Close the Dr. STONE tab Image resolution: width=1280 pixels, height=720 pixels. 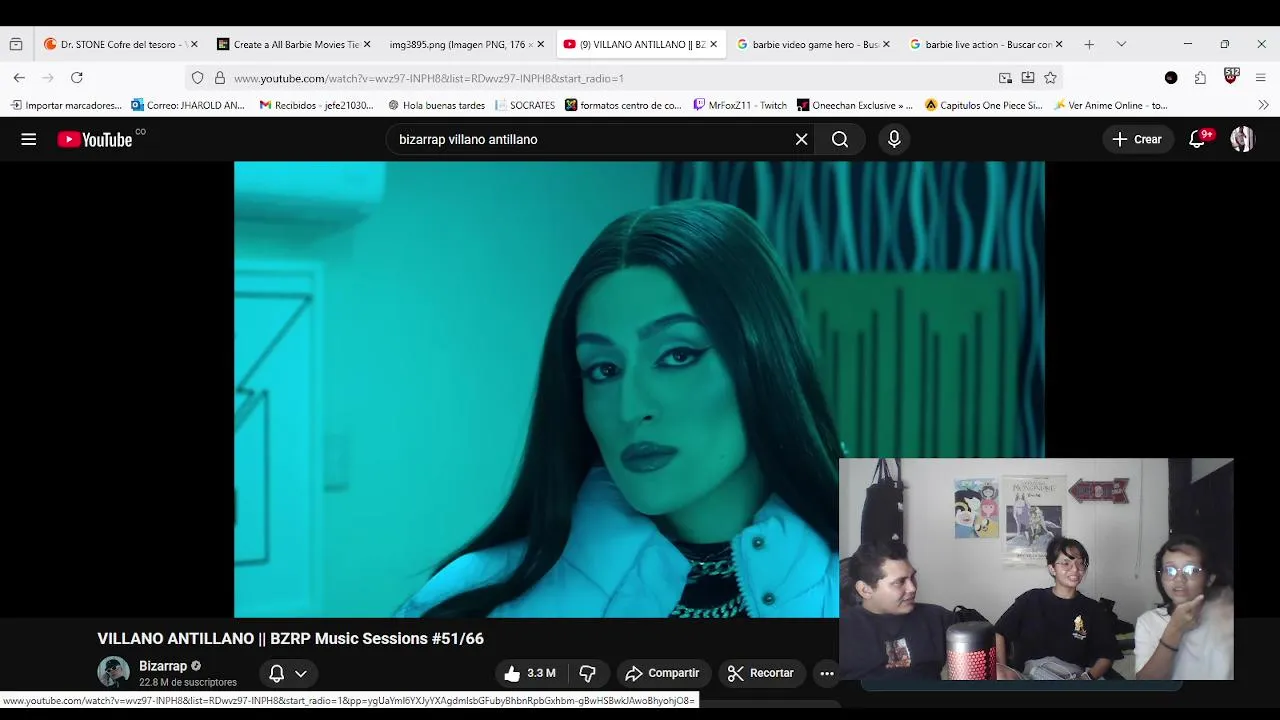coord(194,44)
